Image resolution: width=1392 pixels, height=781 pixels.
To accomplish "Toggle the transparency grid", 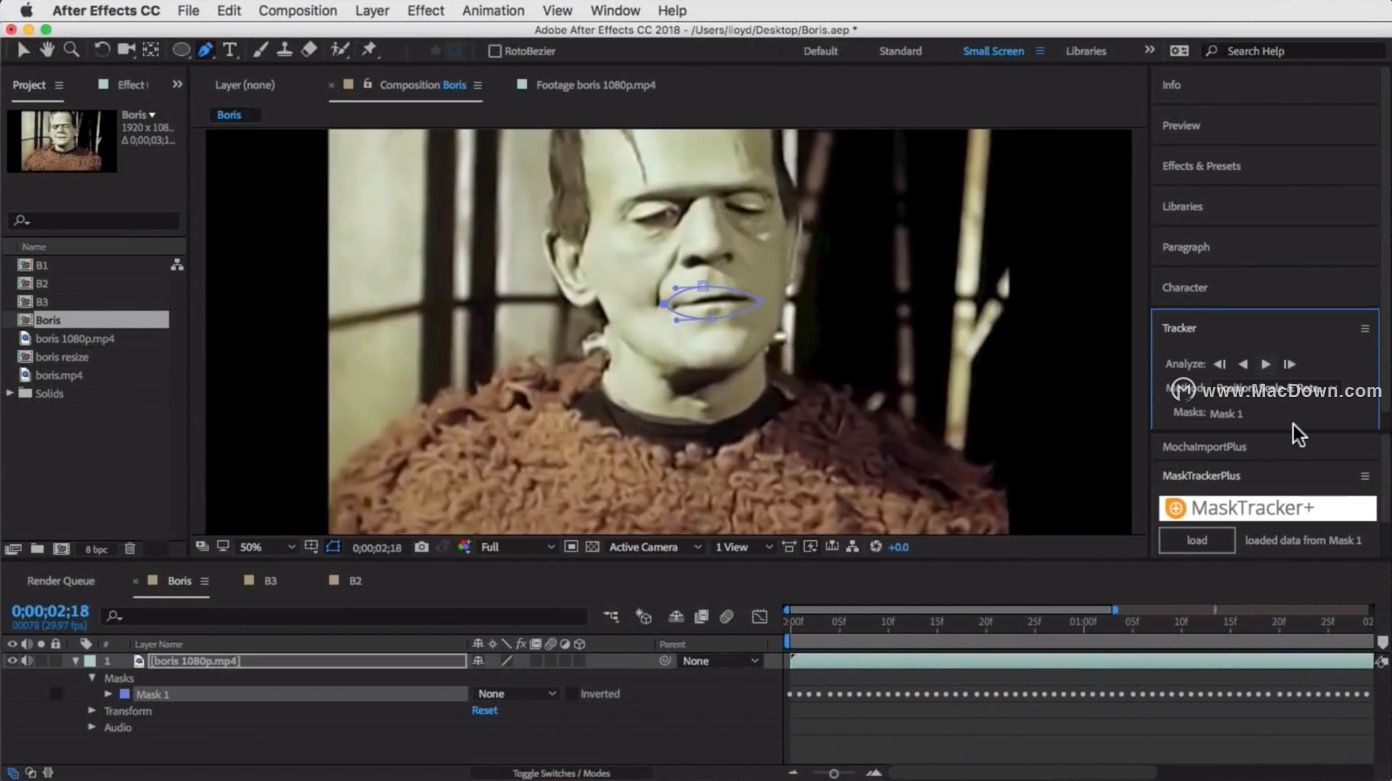I will [592, 547].
